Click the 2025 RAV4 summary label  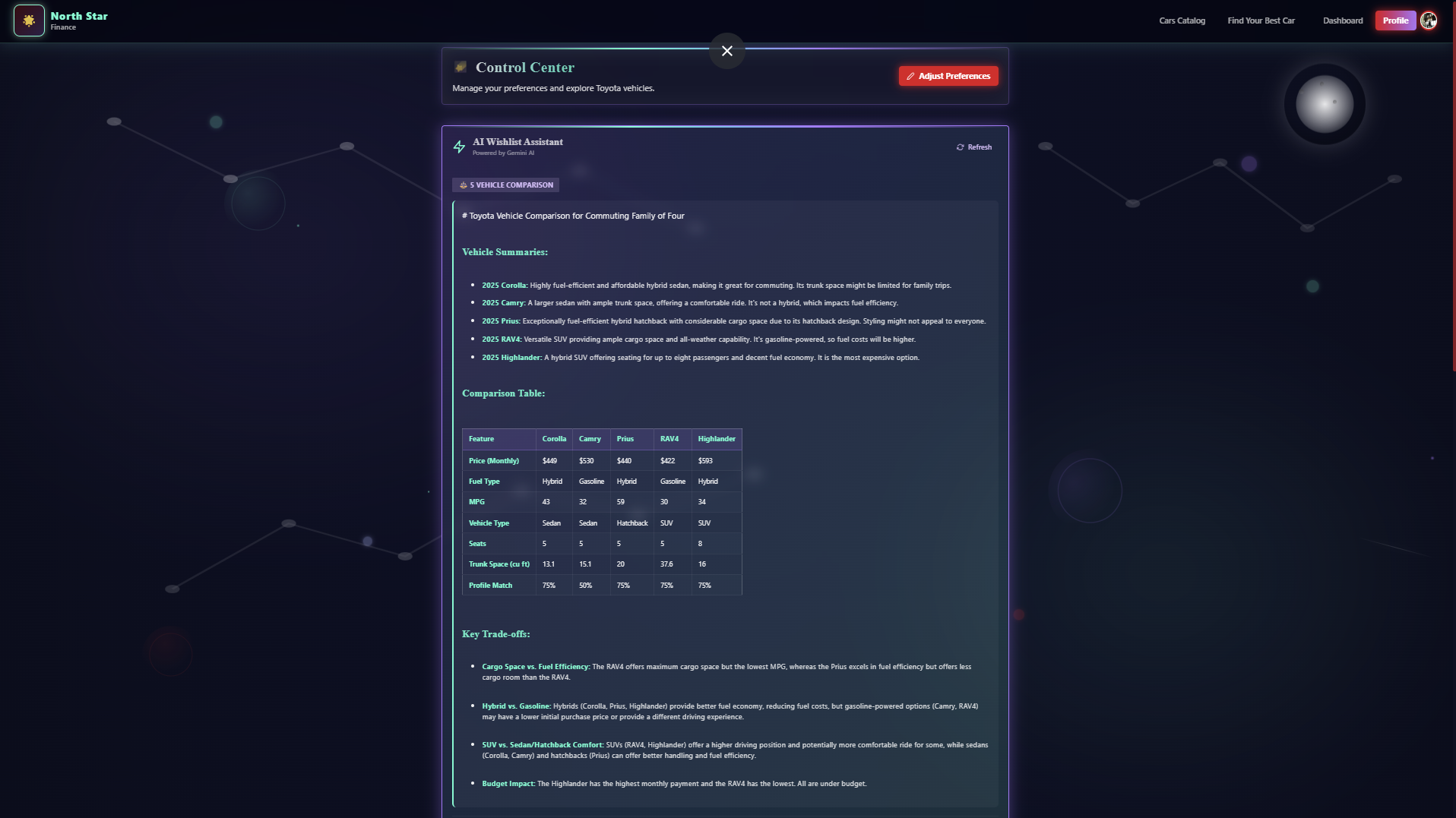(x=502, y=340)
